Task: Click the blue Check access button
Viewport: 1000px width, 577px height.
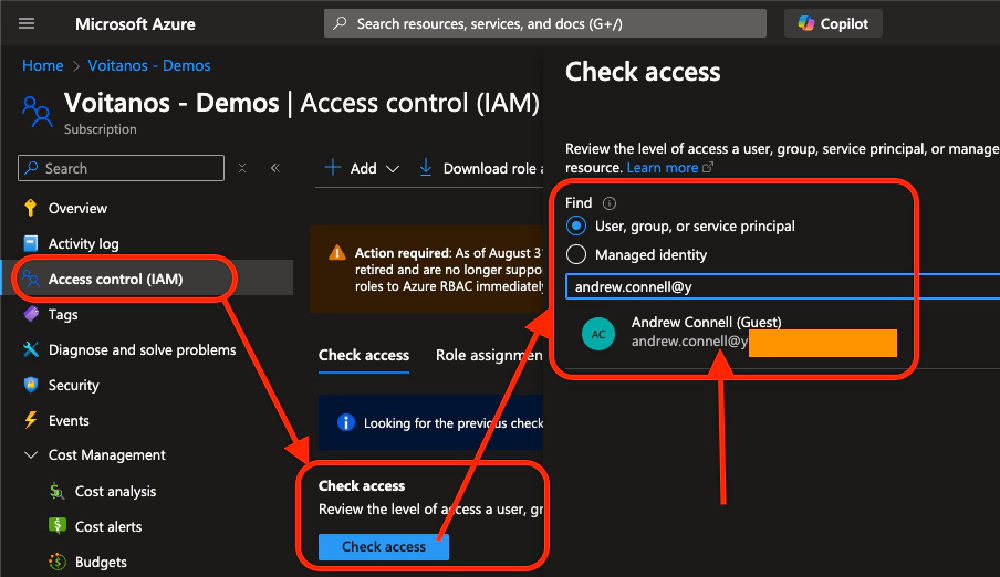Action: [384, 546]
